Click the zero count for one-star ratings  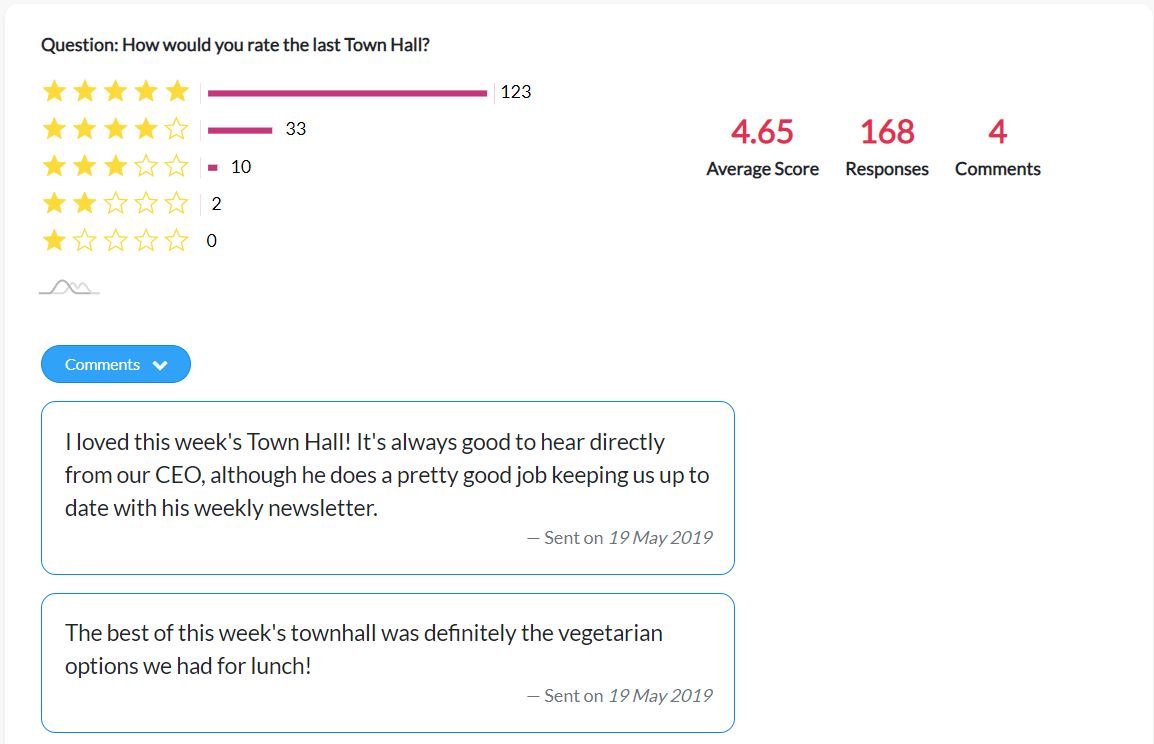[x=212, y=241]
